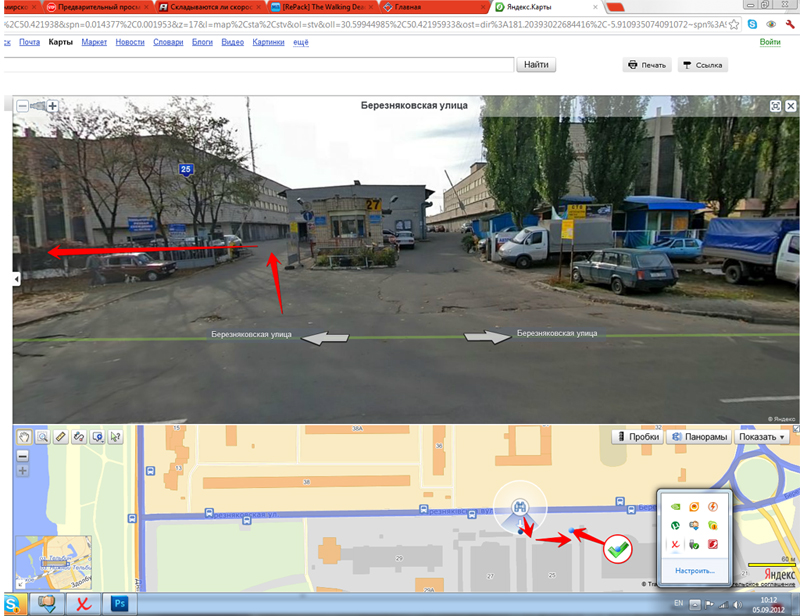Select the hand pan tool on map

point(24,437)
